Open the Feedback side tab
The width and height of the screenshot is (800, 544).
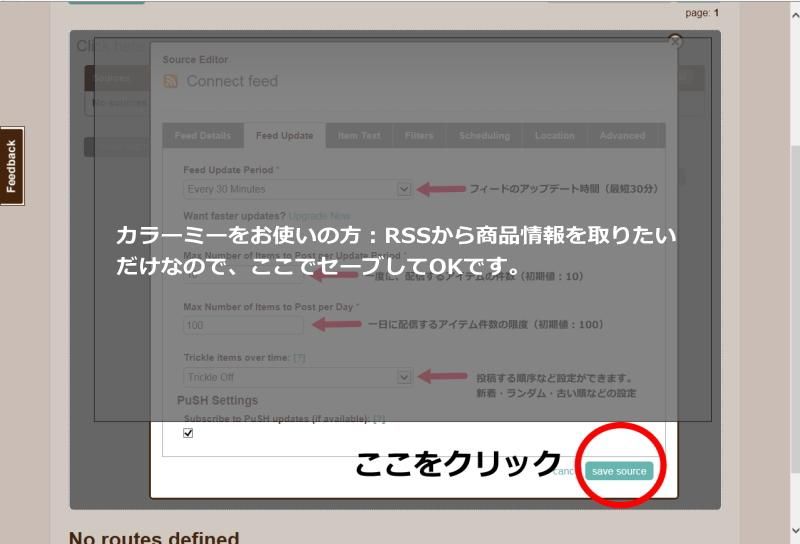click(12, 166)
